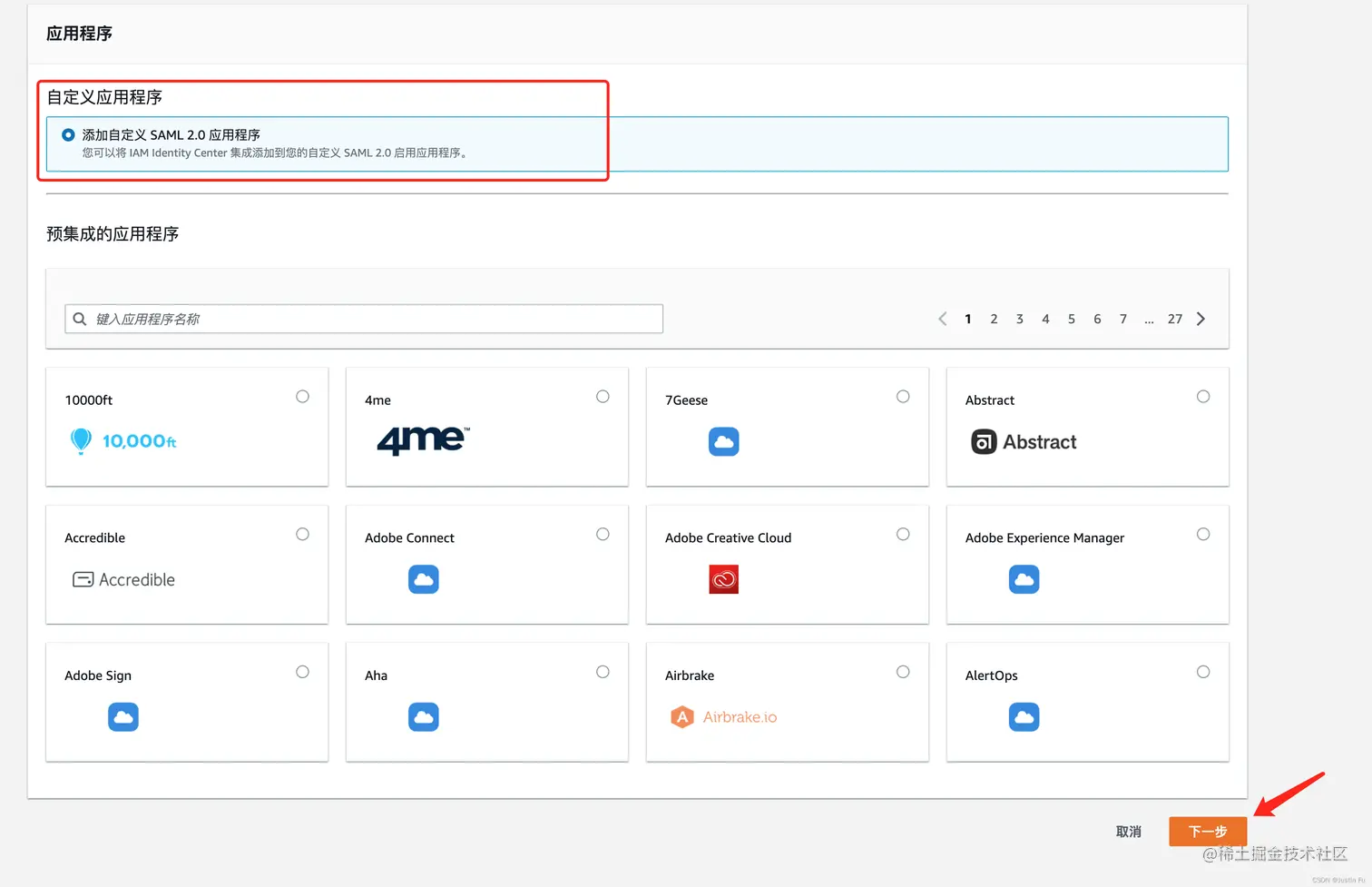Image resolution: width=1372 pixels, height=887 pixels.
Task: Select the 7Geese radio button
Action: 903,397
